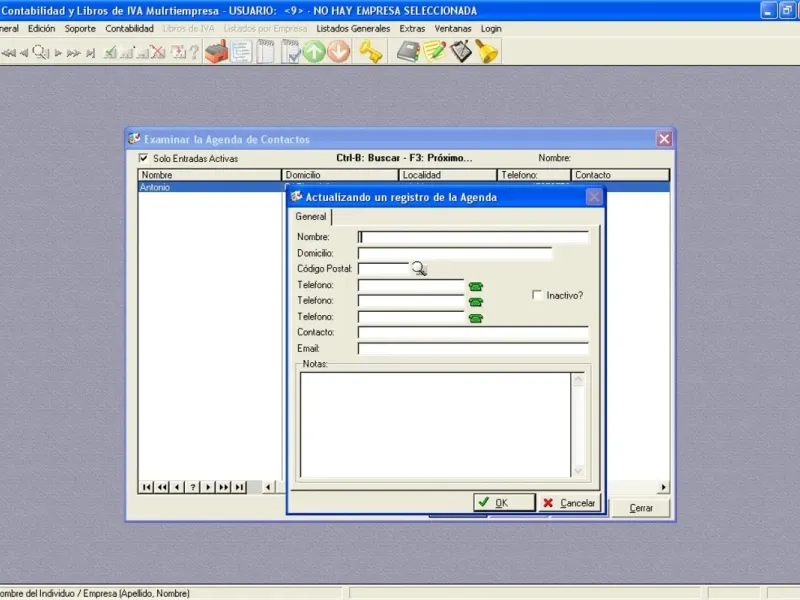800x600 pixels.
Task: Click the question mark navigator button
Action: coord(192,487)
